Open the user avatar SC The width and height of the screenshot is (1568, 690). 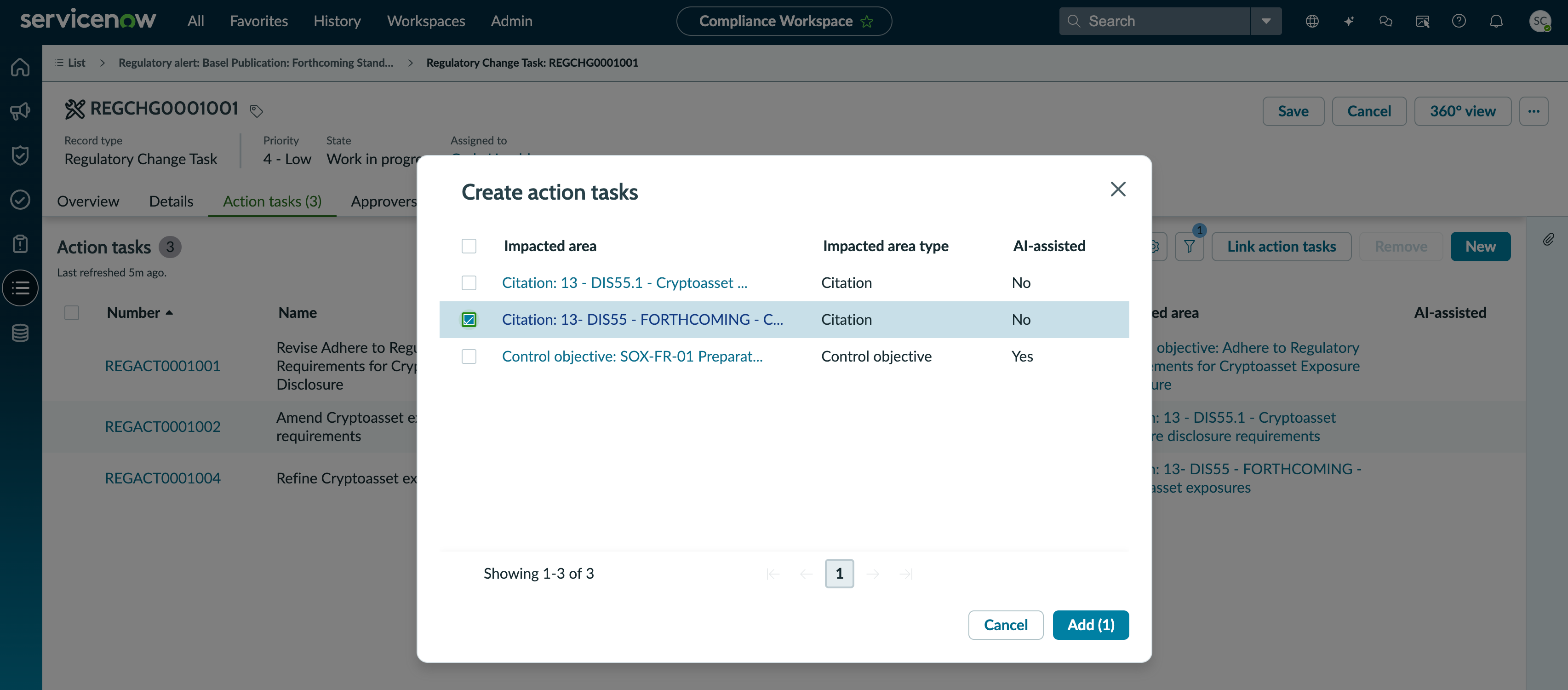1540,21
